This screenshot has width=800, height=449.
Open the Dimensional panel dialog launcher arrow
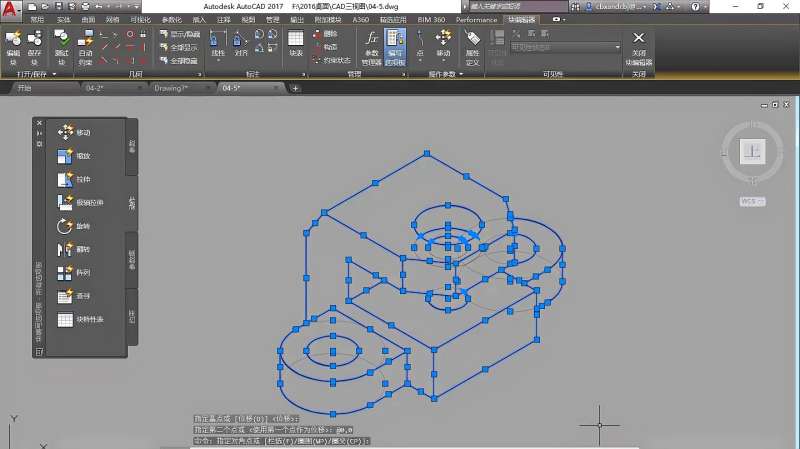coord(304,74)
